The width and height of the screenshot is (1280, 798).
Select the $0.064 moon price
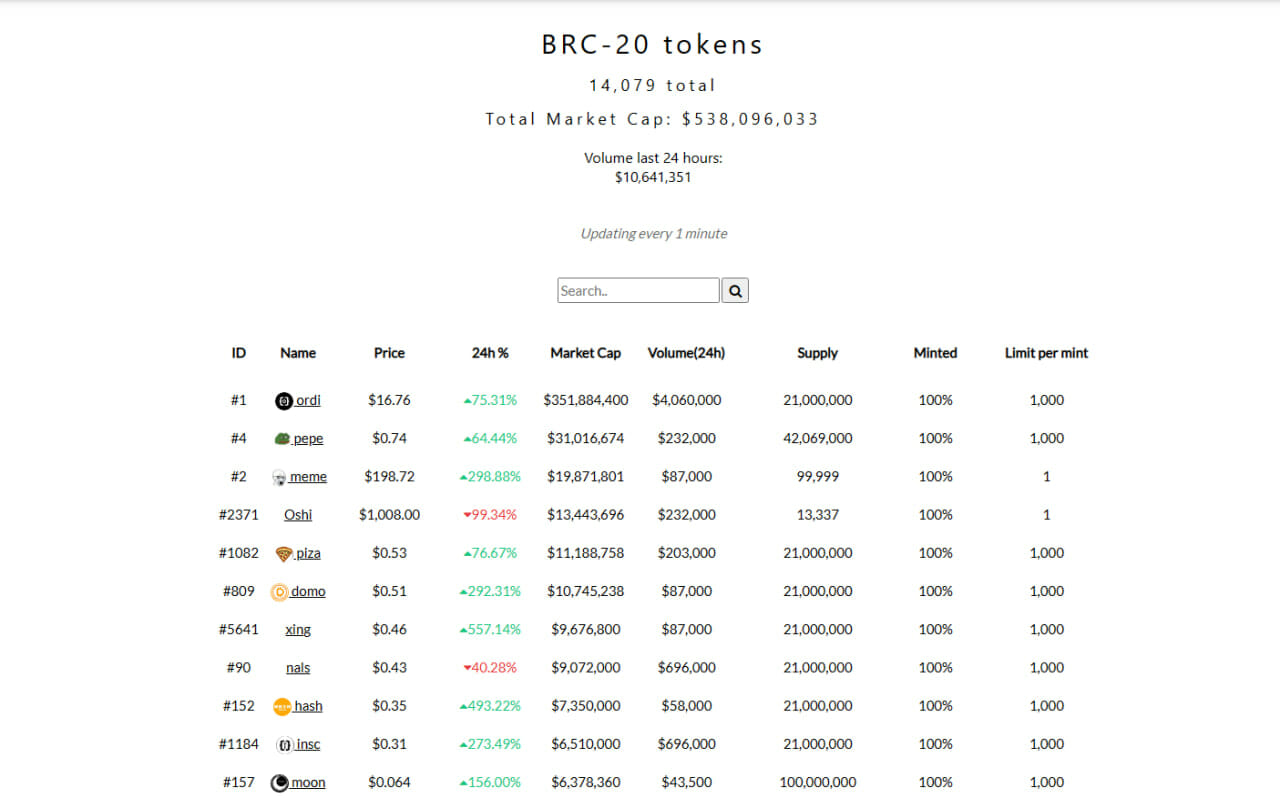[389, 782]
